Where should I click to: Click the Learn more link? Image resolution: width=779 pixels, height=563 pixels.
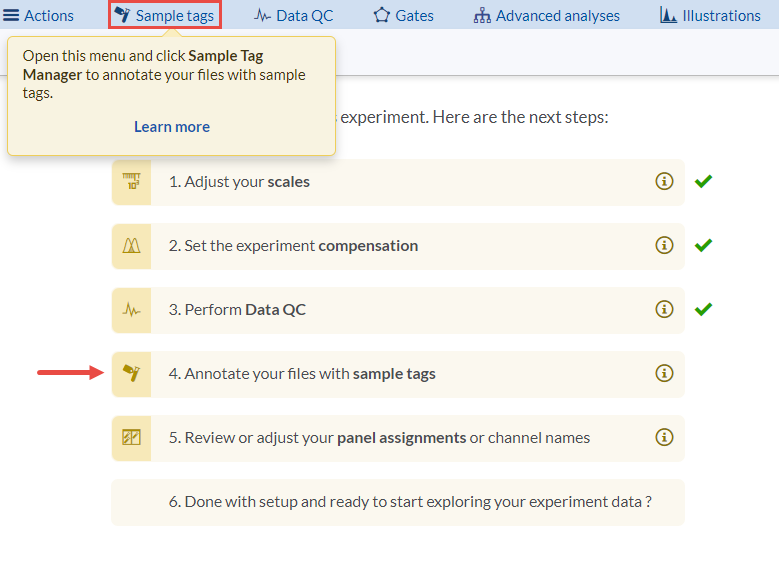(172, 127)
